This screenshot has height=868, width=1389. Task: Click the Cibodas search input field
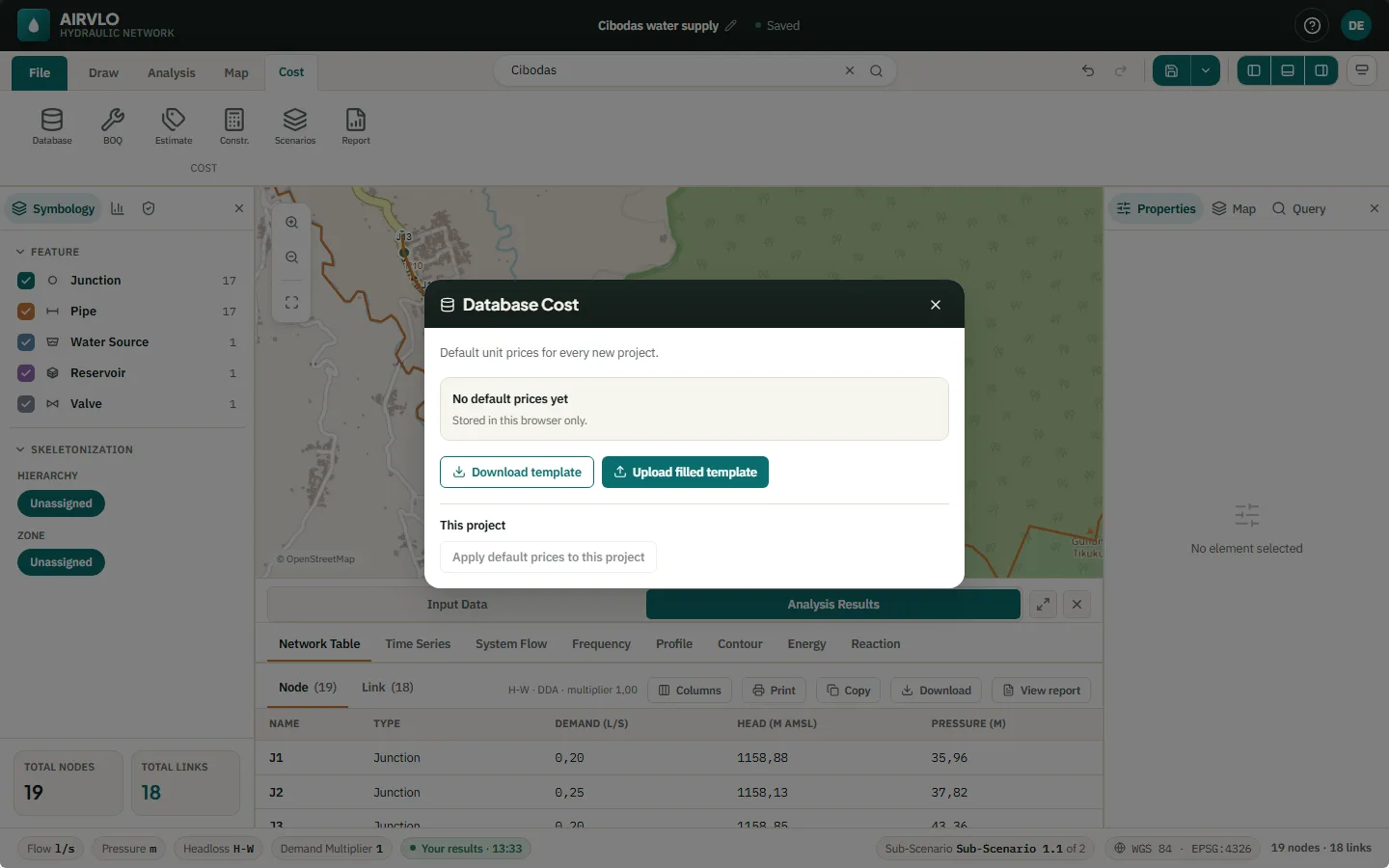(675, 70)
